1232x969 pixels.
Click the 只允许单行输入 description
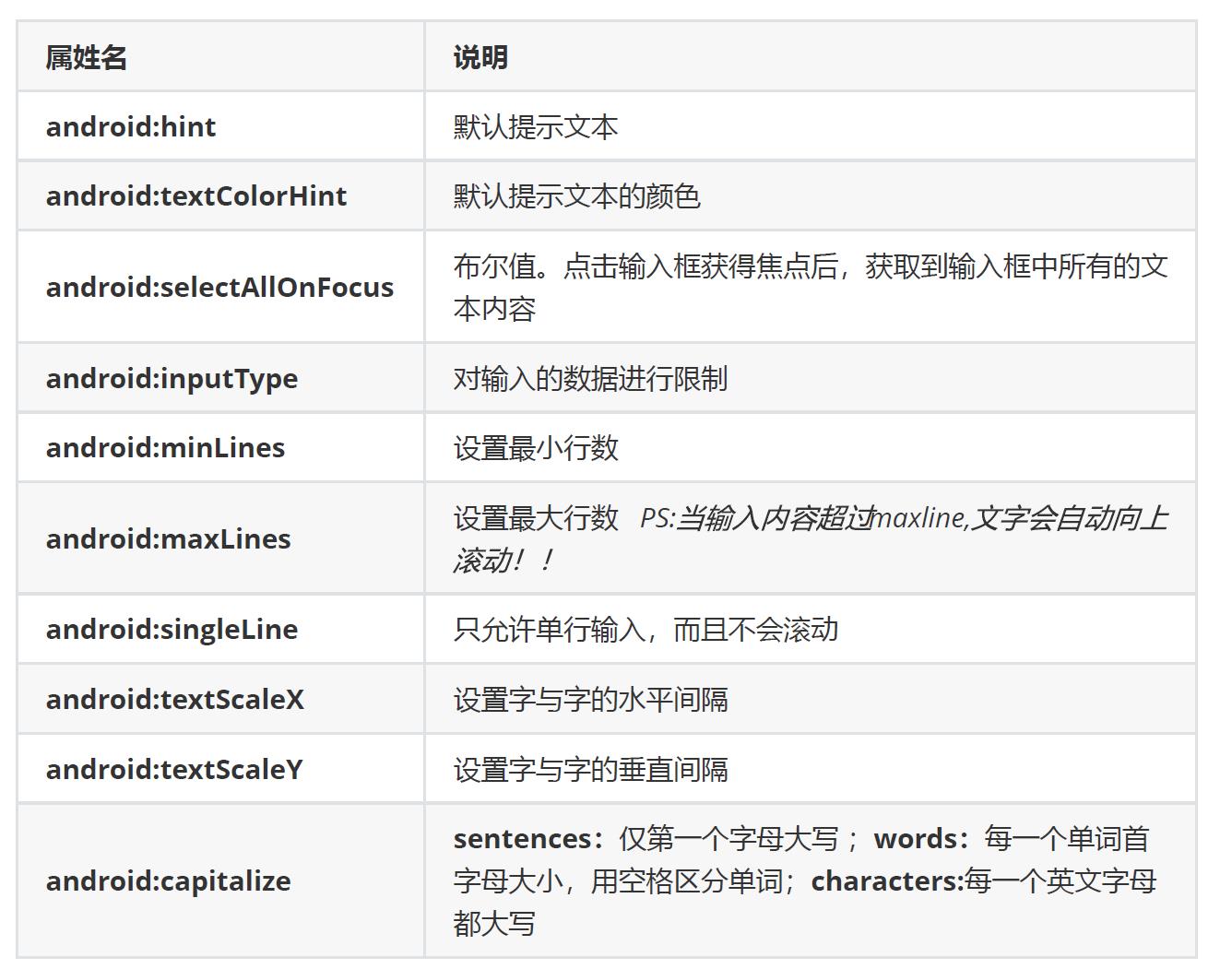click(646, 630)
